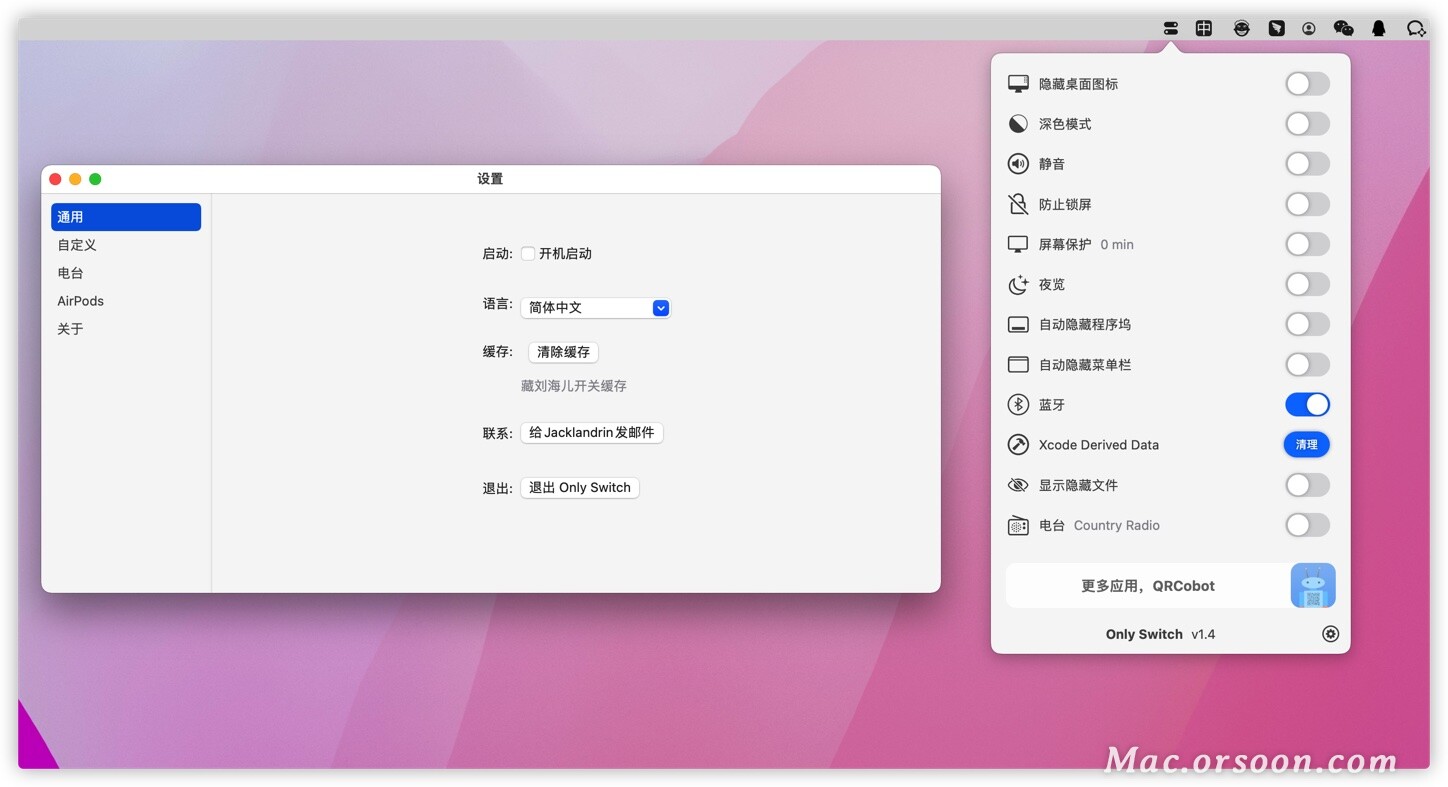Click the prevent lock screen padlock icon
This screenshot has height=787, width=1448.
(1018, 204)
